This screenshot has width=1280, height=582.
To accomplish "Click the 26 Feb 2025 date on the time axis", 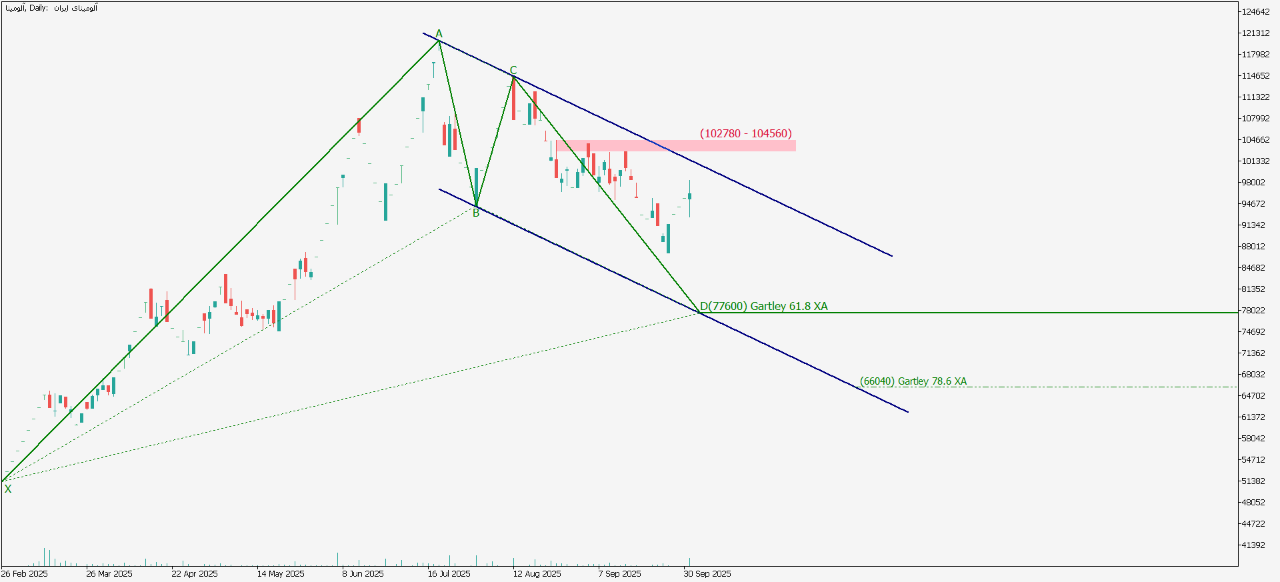I will tap(24, 575).
